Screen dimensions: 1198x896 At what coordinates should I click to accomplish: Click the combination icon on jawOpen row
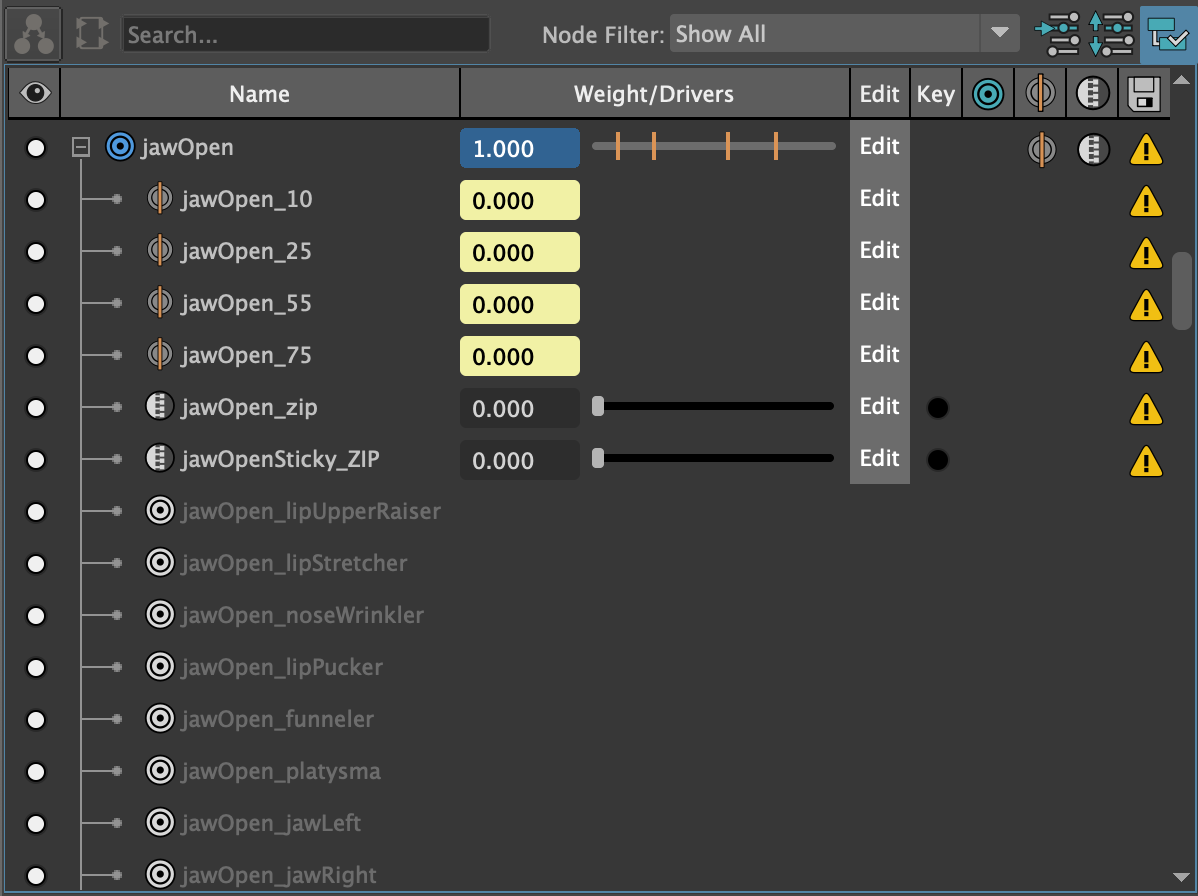coord(1093,149)
